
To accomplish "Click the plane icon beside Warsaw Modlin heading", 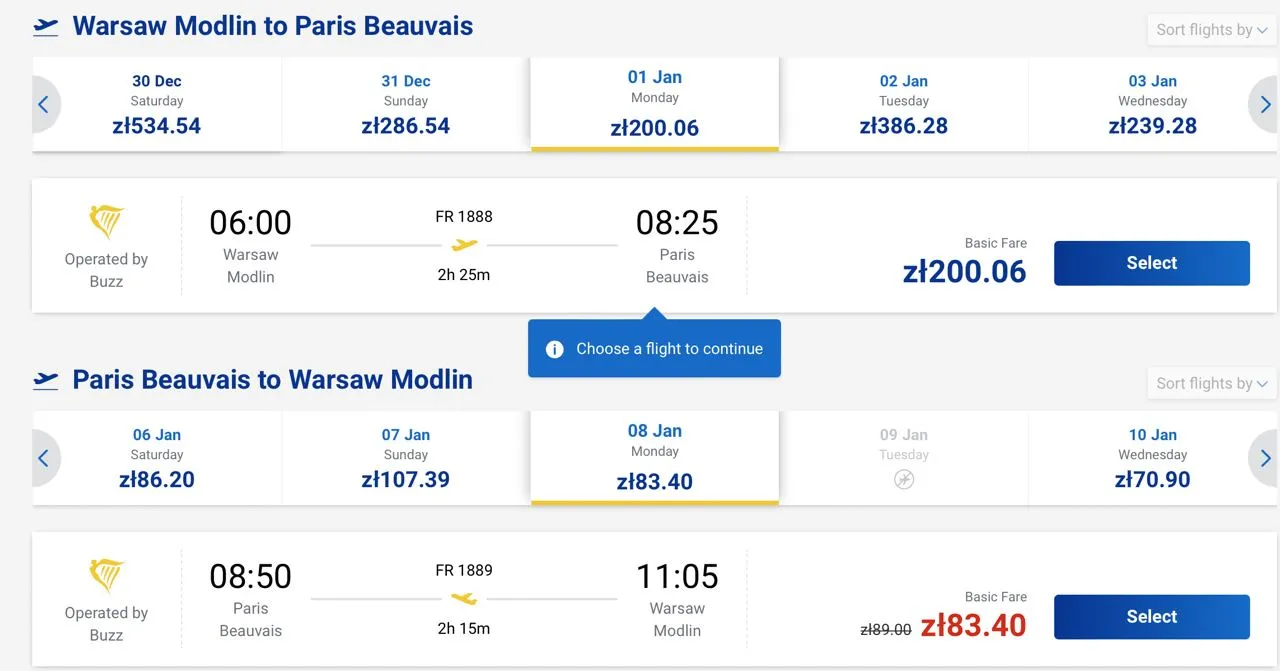I will [46, 27].
